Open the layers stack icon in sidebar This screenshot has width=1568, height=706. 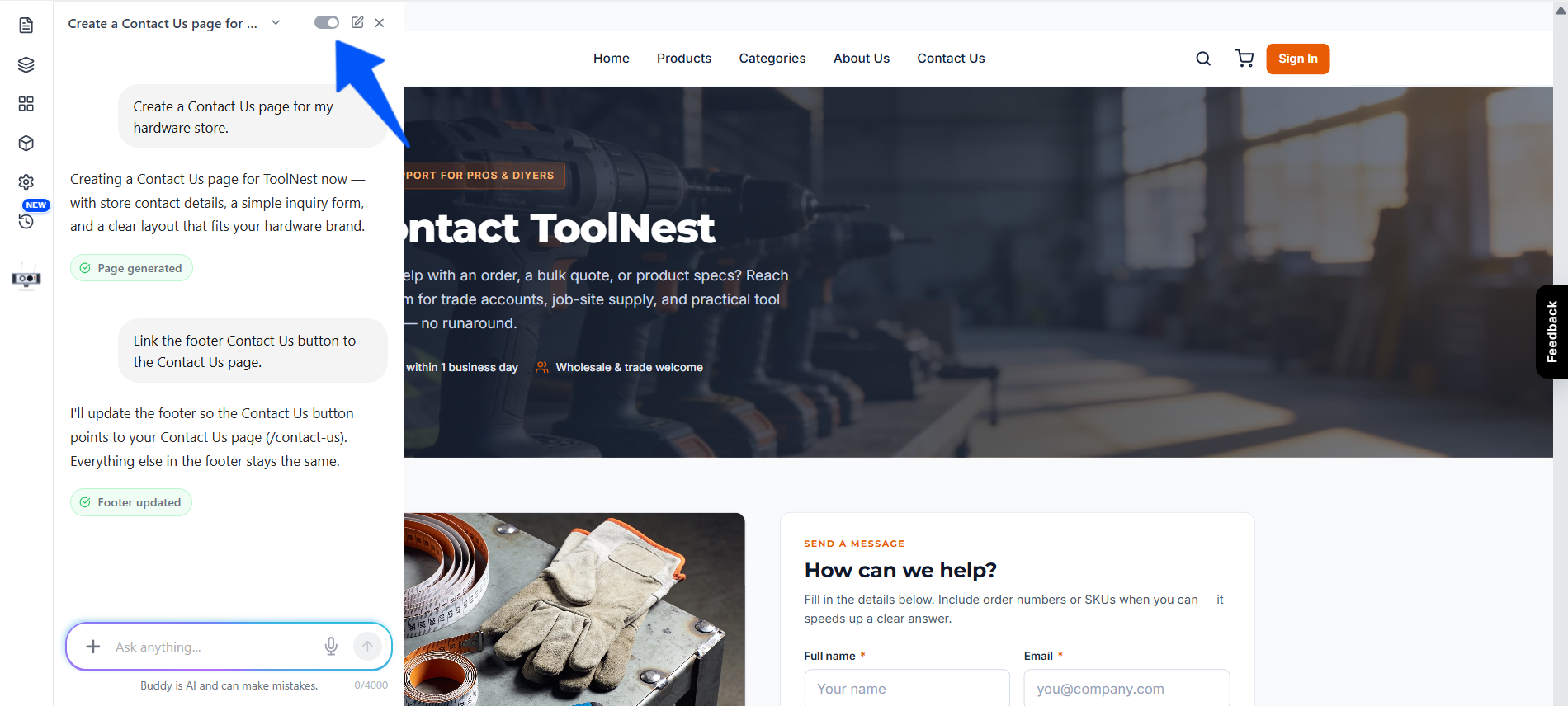coord(26,65)
